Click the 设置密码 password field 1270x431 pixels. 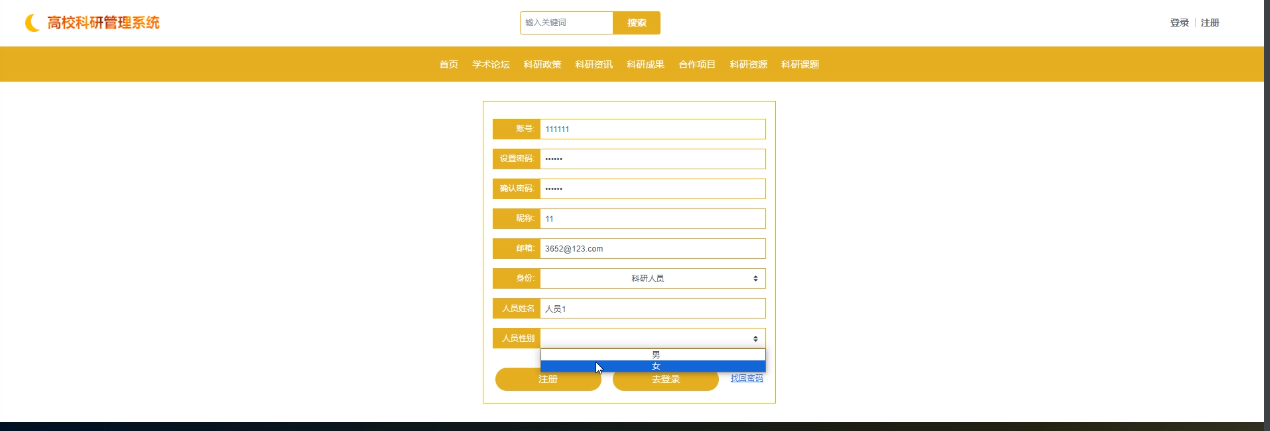point(652,159)
